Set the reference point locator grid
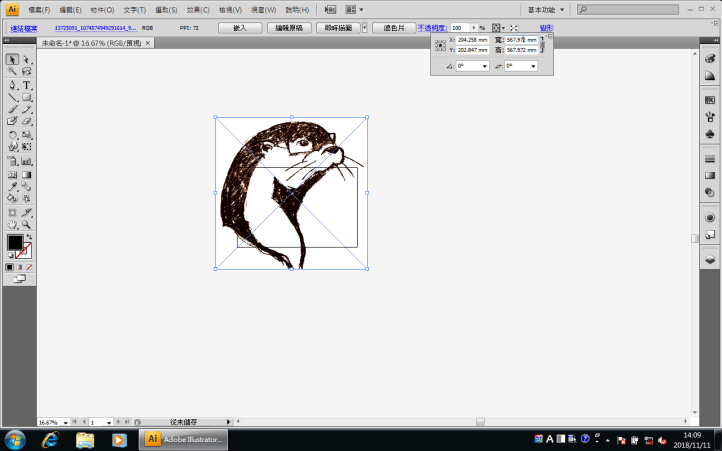 pyautogui.click(x=441, y=45)
